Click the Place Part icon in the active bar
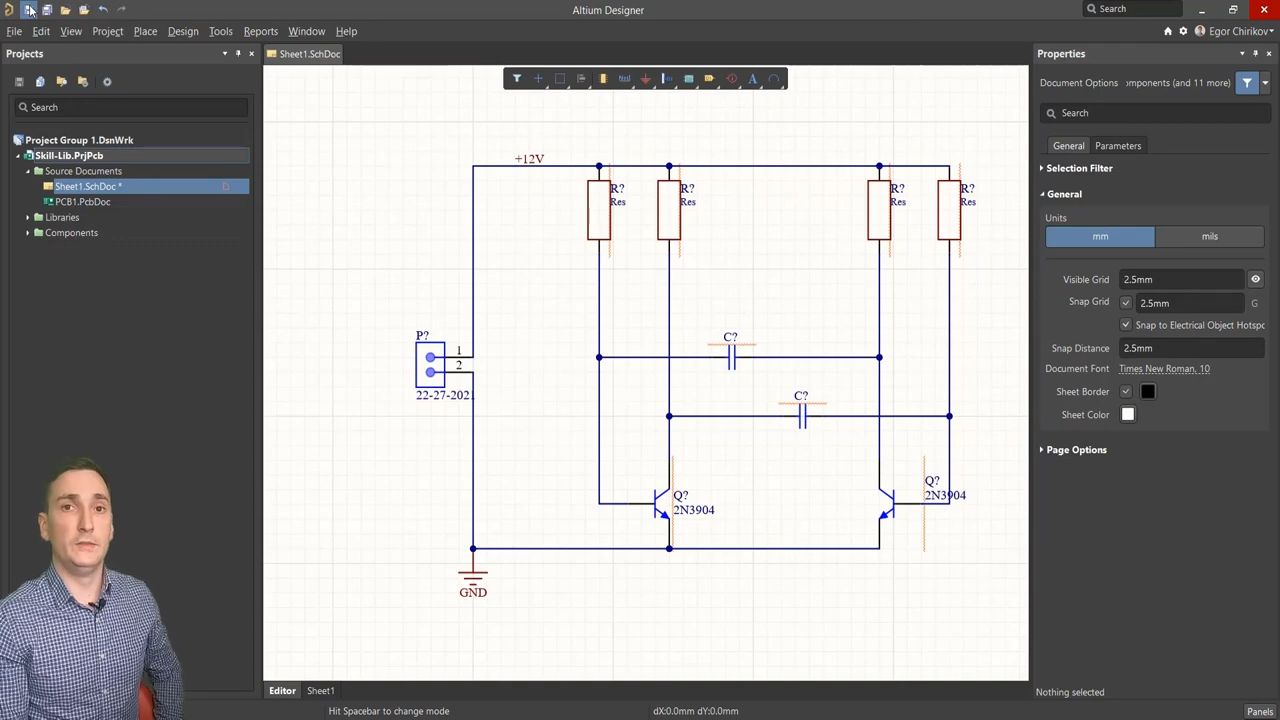This screenshot has width=1280, height=720. [603, 79]
